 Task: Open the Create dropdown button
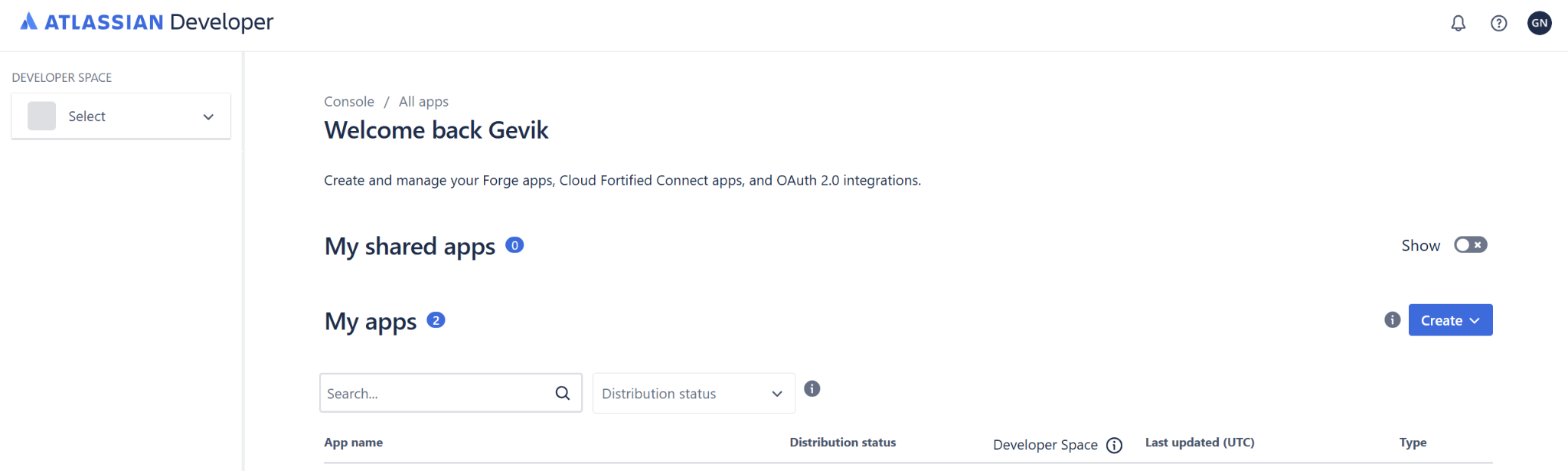(x=1450, y=320)
